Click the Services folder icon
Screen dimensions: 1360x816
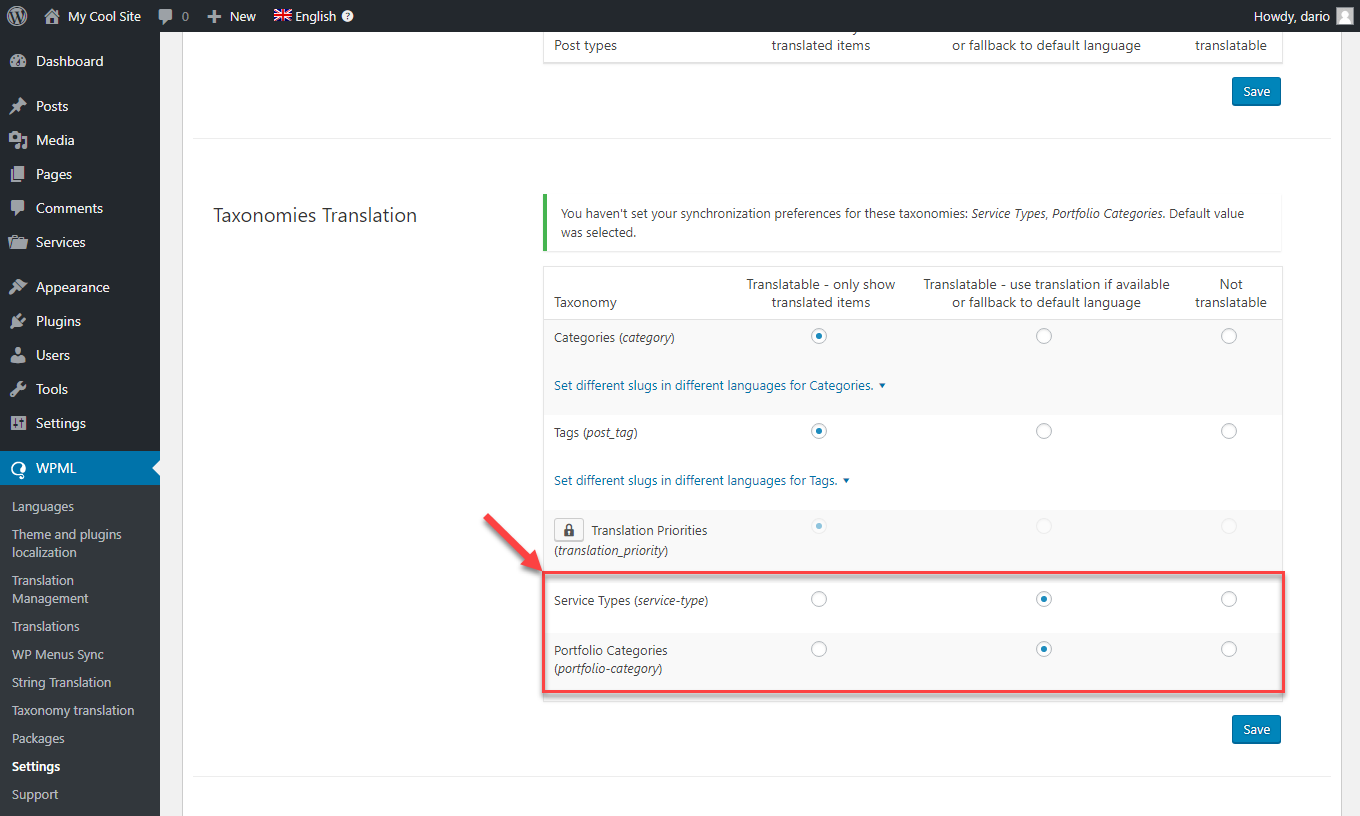[18, 242]
